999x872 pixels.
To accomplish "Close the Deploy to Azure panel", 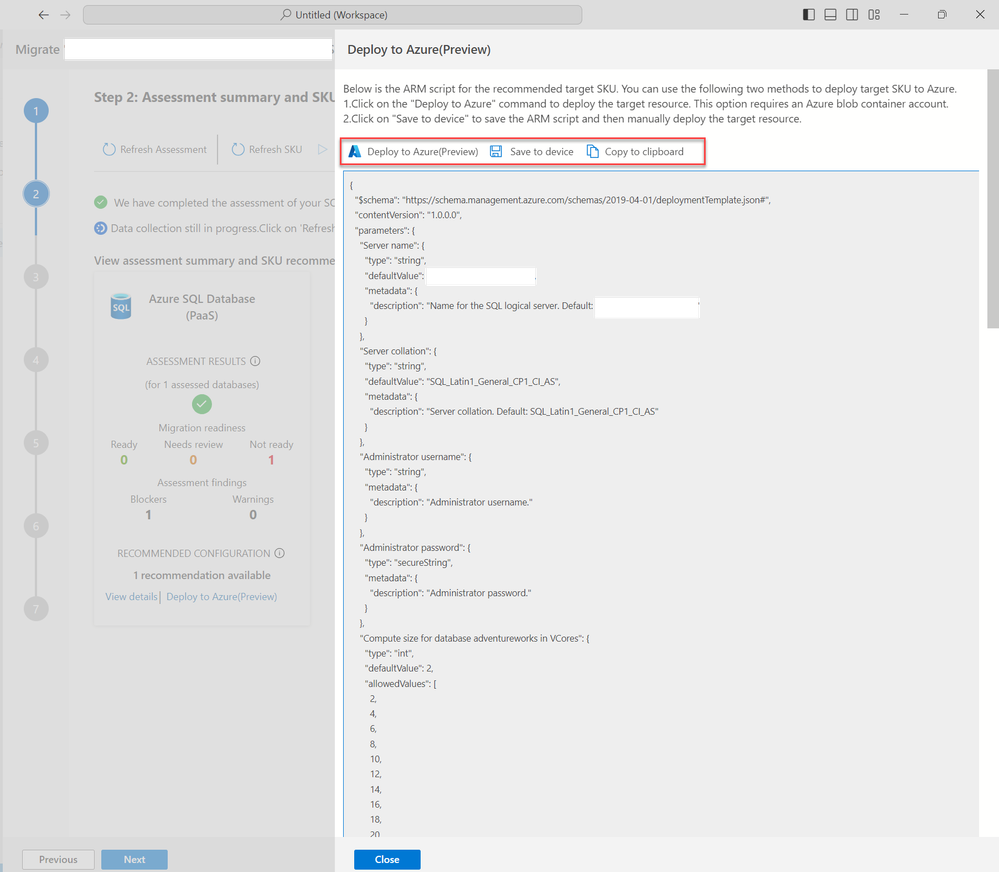I will tap(387, 859).
